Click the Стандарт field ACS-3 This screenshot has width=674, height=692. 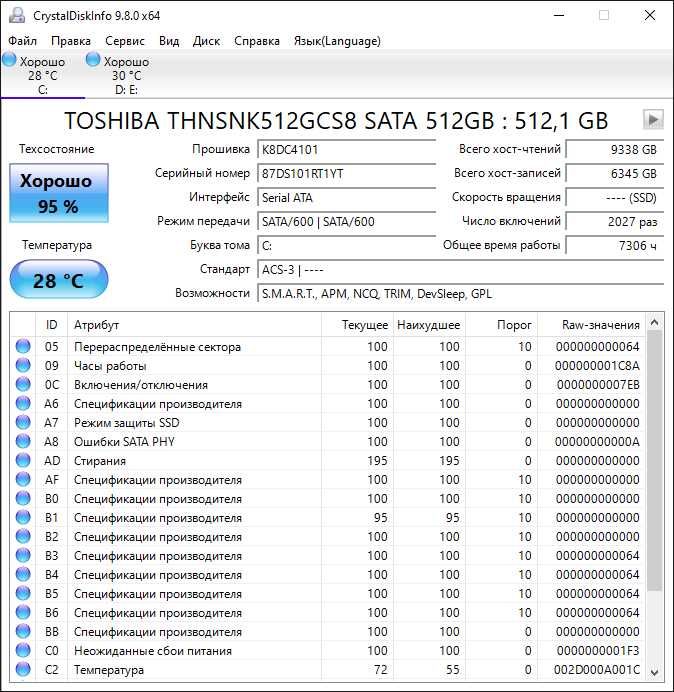point(460,269)
